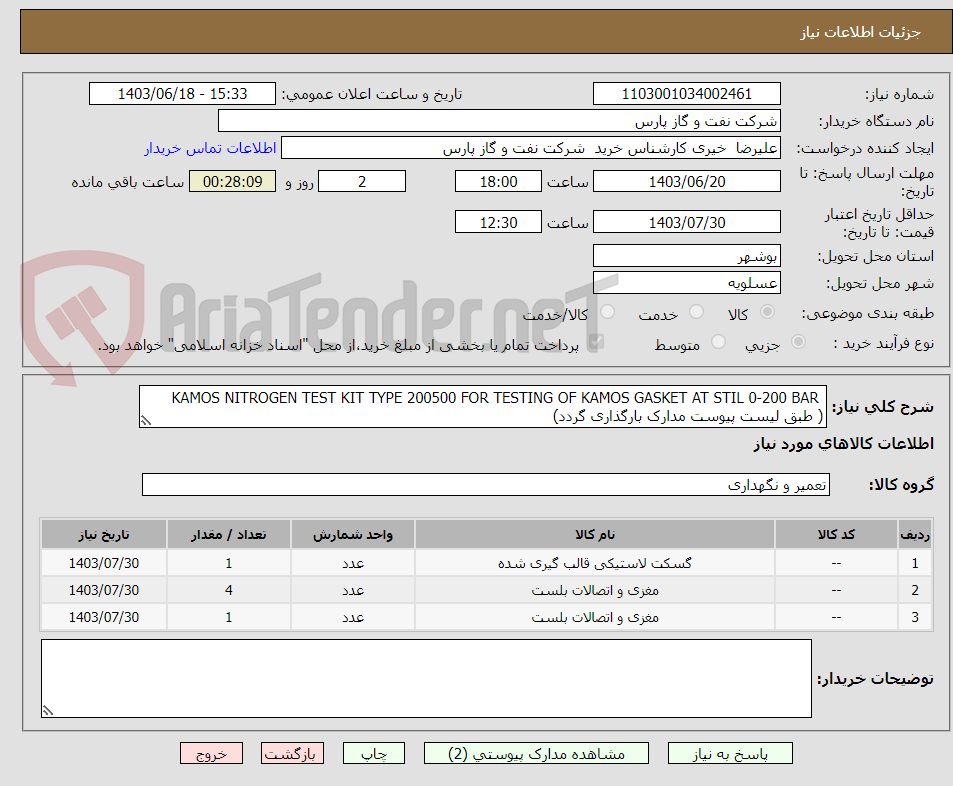This screenshot has width=953, height=786.
Task: Click buyer name field شرکت نفت و گاز پارس
Action: pyautogui.click(x=499, y=121)
